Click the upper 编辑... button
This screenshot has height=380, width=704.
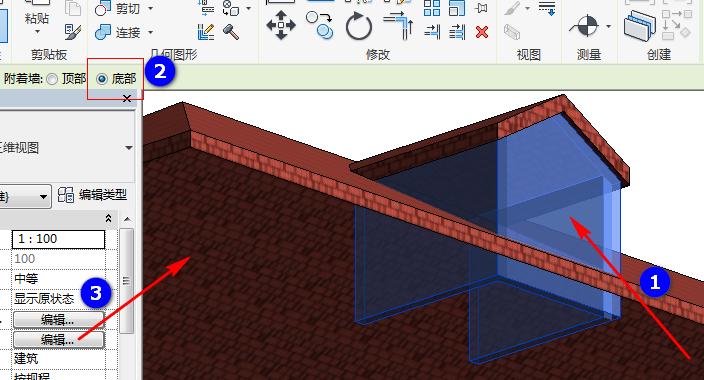[x=59, y=319]
